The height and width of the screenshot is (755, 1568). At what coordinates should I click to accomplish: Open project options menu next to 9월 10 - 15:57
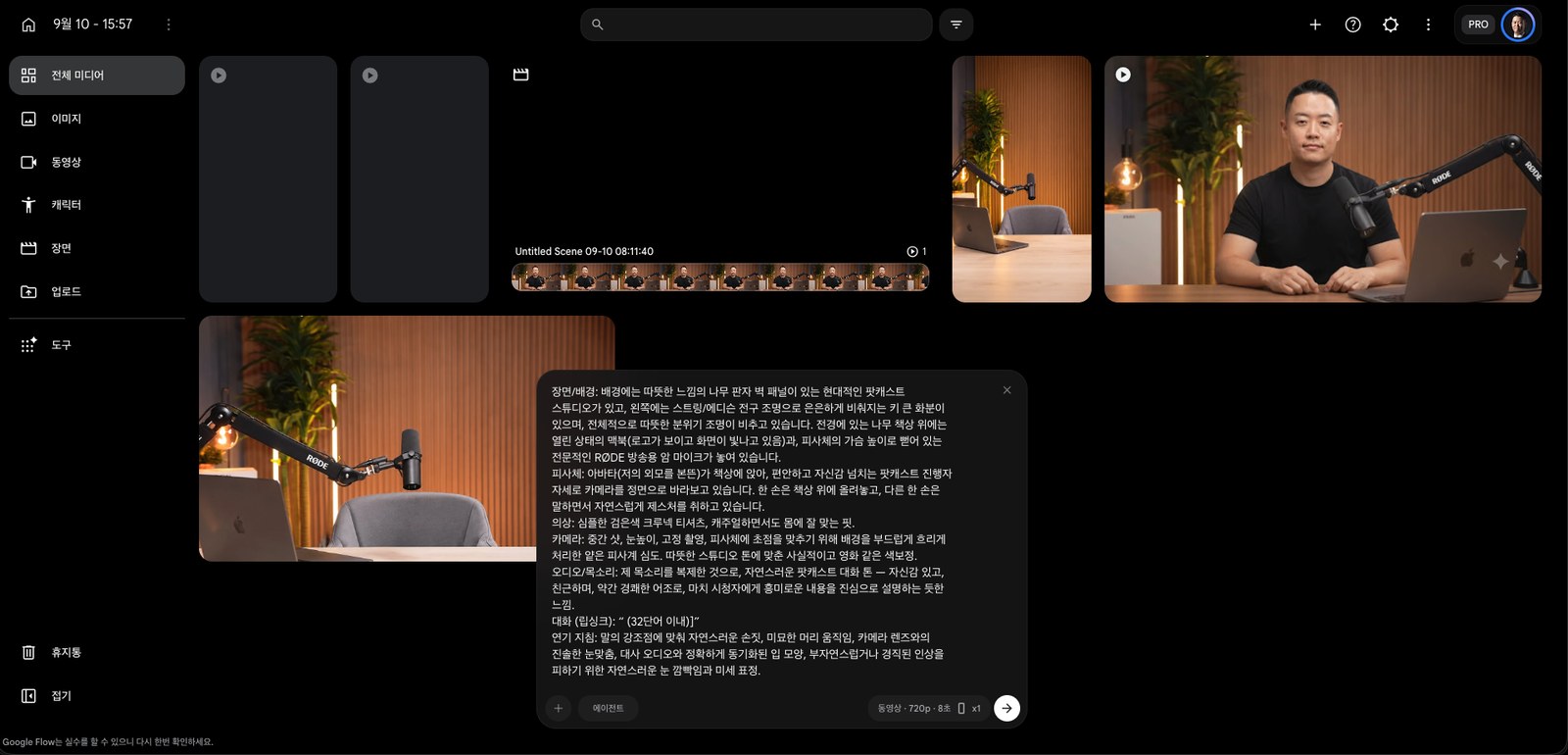(x=169, y=25)
